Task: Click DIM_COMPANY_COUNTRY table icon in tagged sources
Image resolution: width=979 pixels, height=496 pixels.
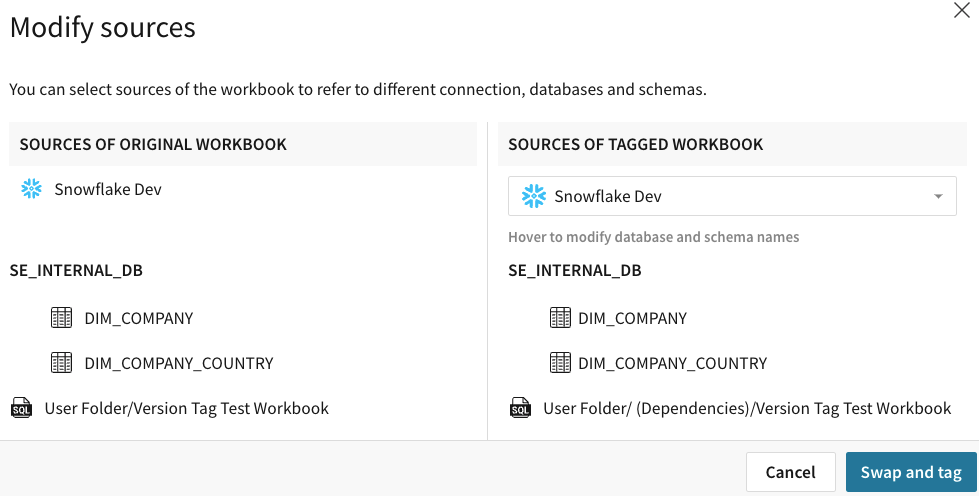Action: (561, 363)
